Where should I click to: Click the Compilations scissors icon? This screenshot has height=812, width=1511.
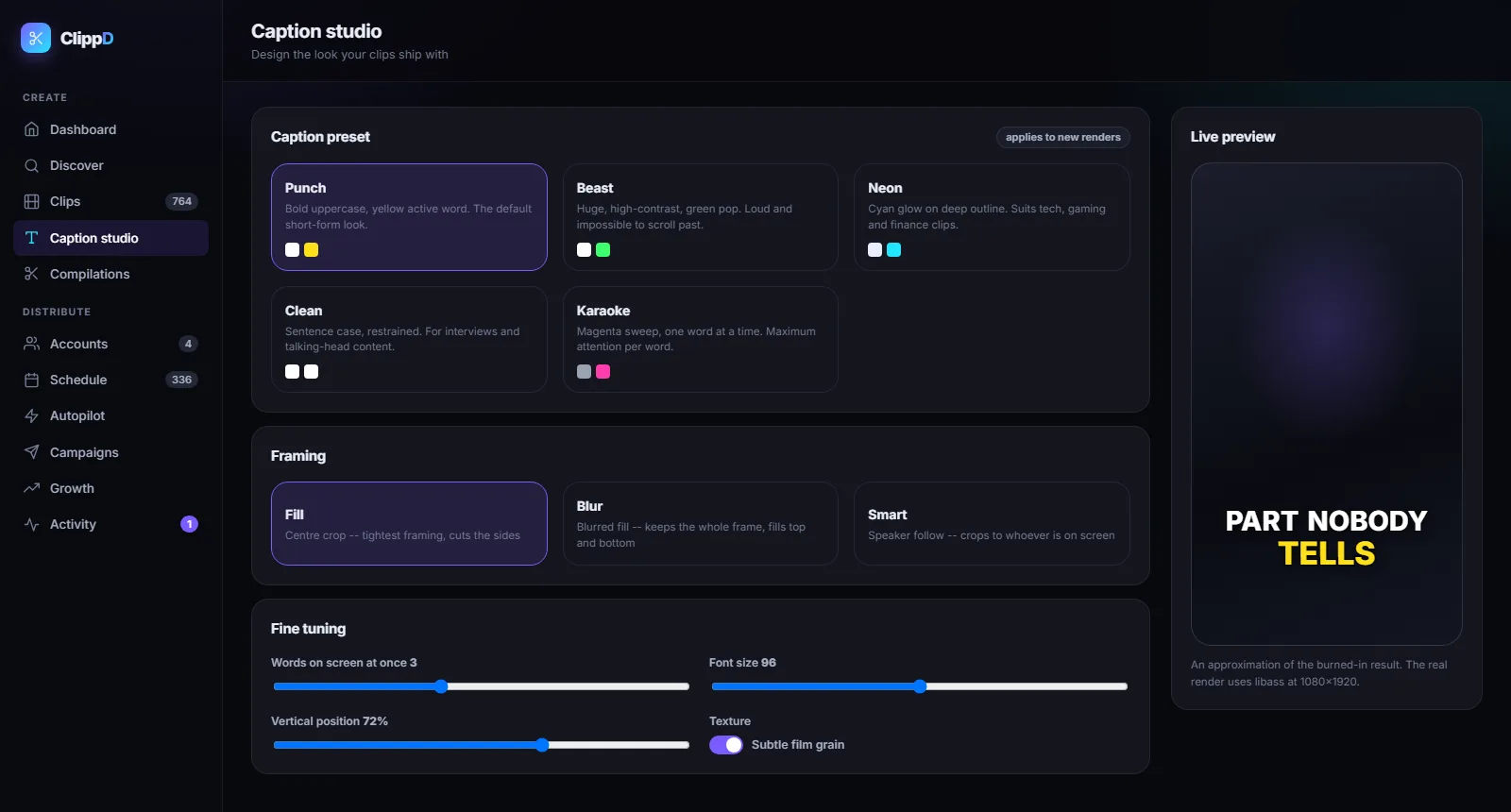pyautogui.click(x=31, y=274)
